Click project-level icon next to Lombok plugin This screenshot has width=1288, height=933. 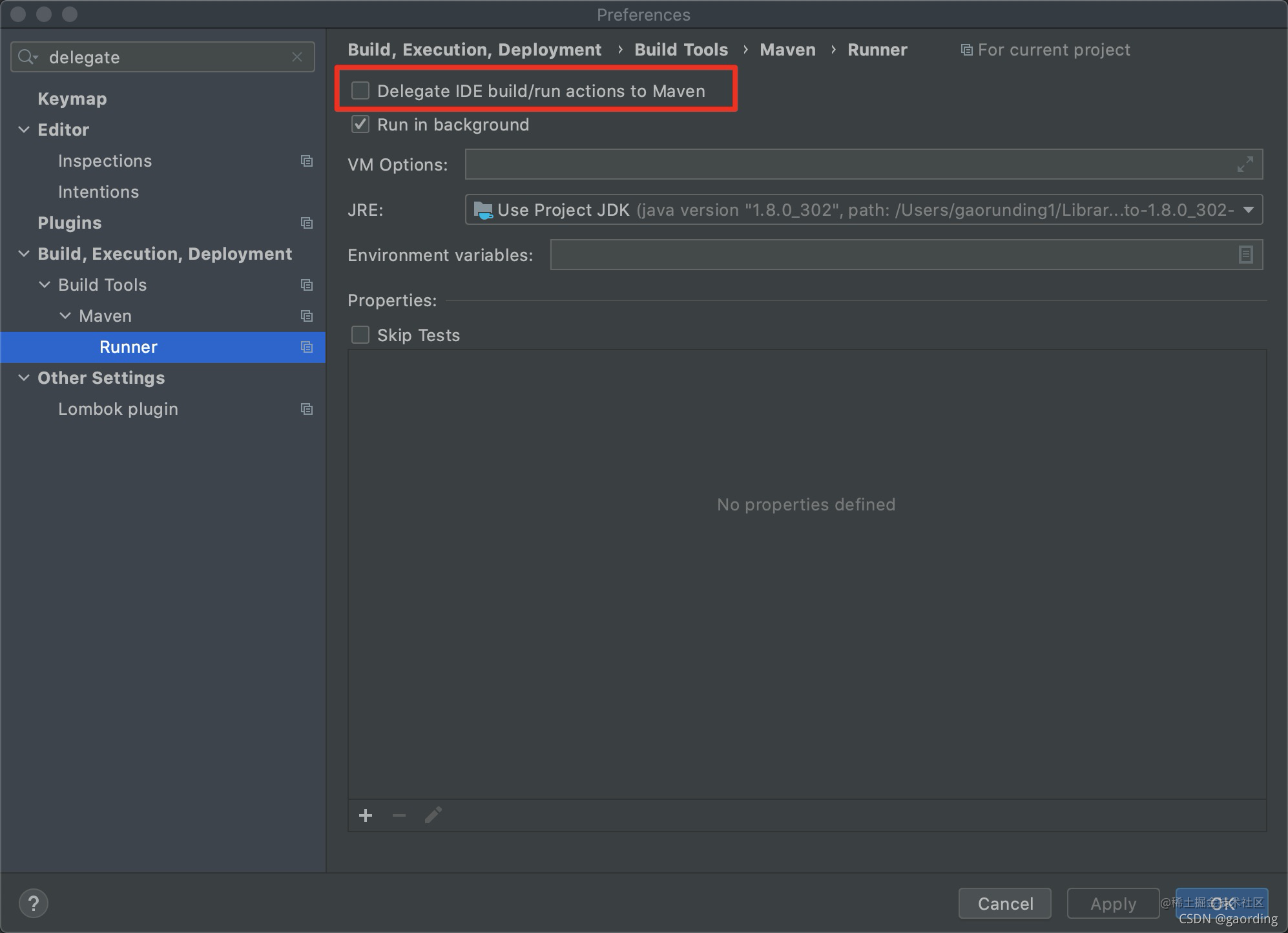point(307,409)
